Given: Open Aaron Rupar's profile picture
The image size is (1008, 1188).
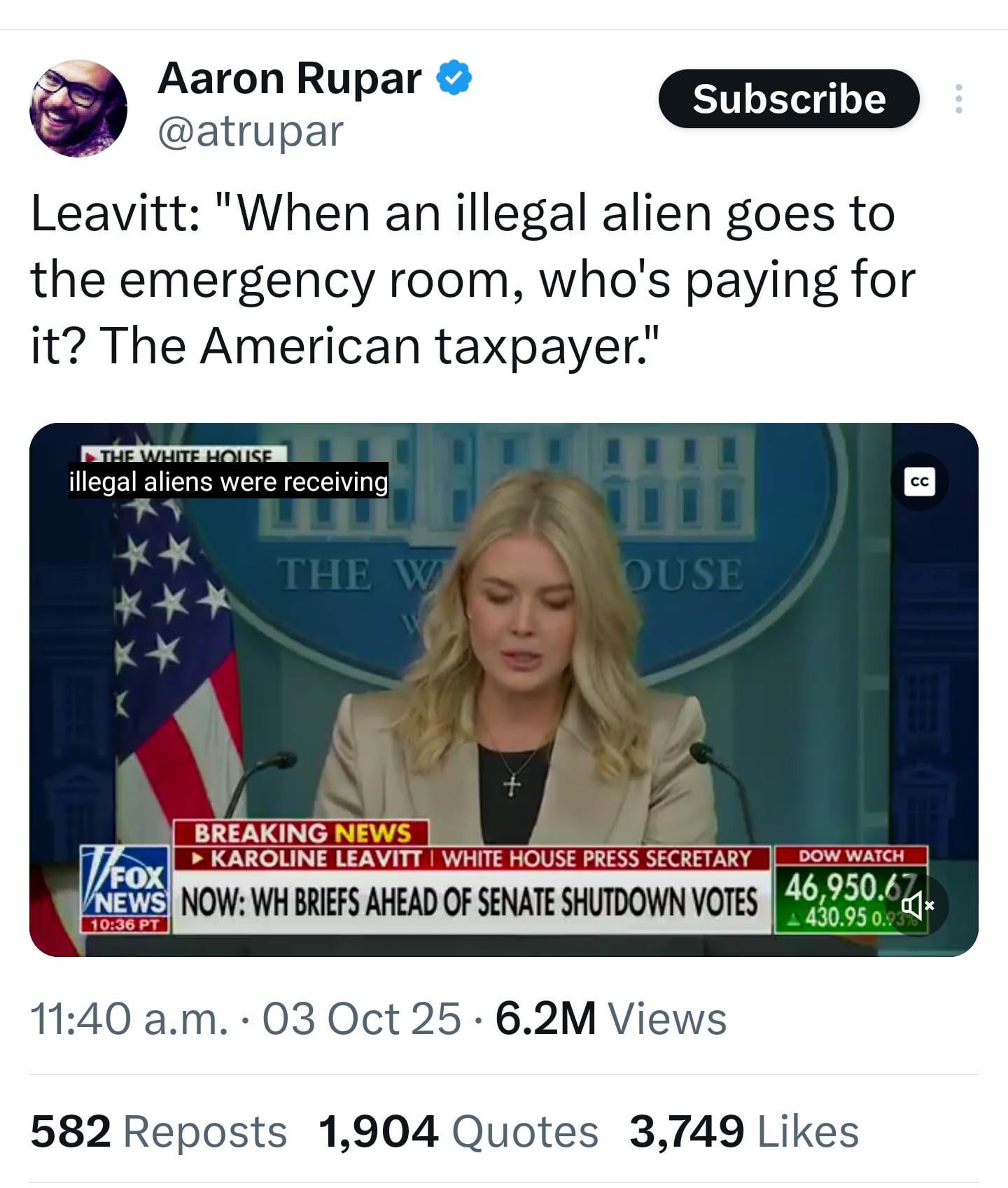Looking at the screenshot, I should (x=78, y=108).
